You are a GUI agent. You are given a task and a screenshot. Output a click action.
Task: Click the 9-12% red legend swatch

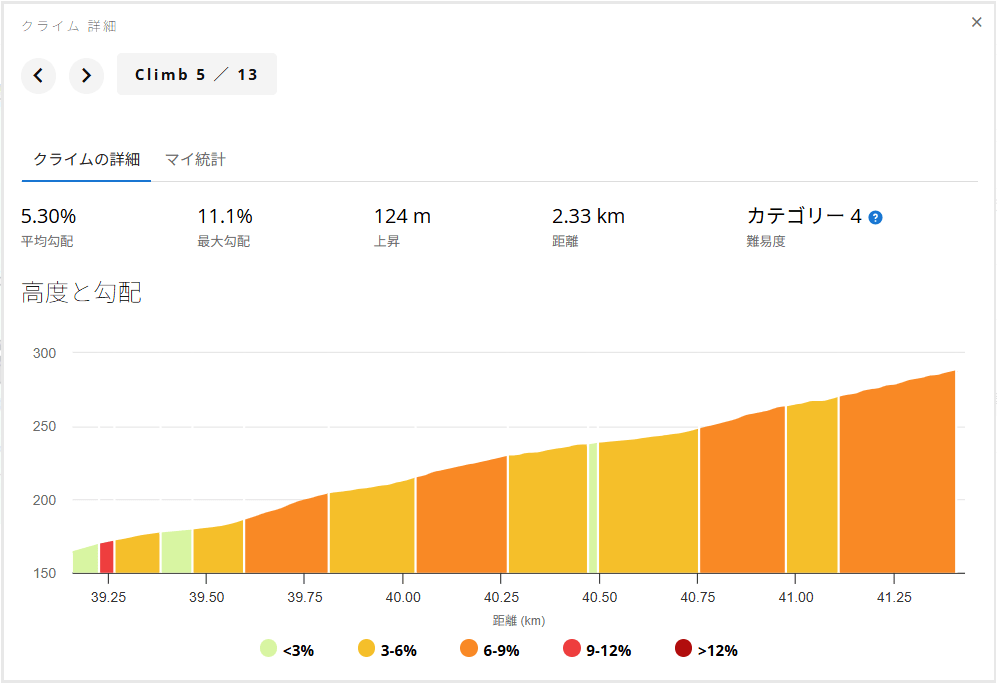[x=572, y=649]
